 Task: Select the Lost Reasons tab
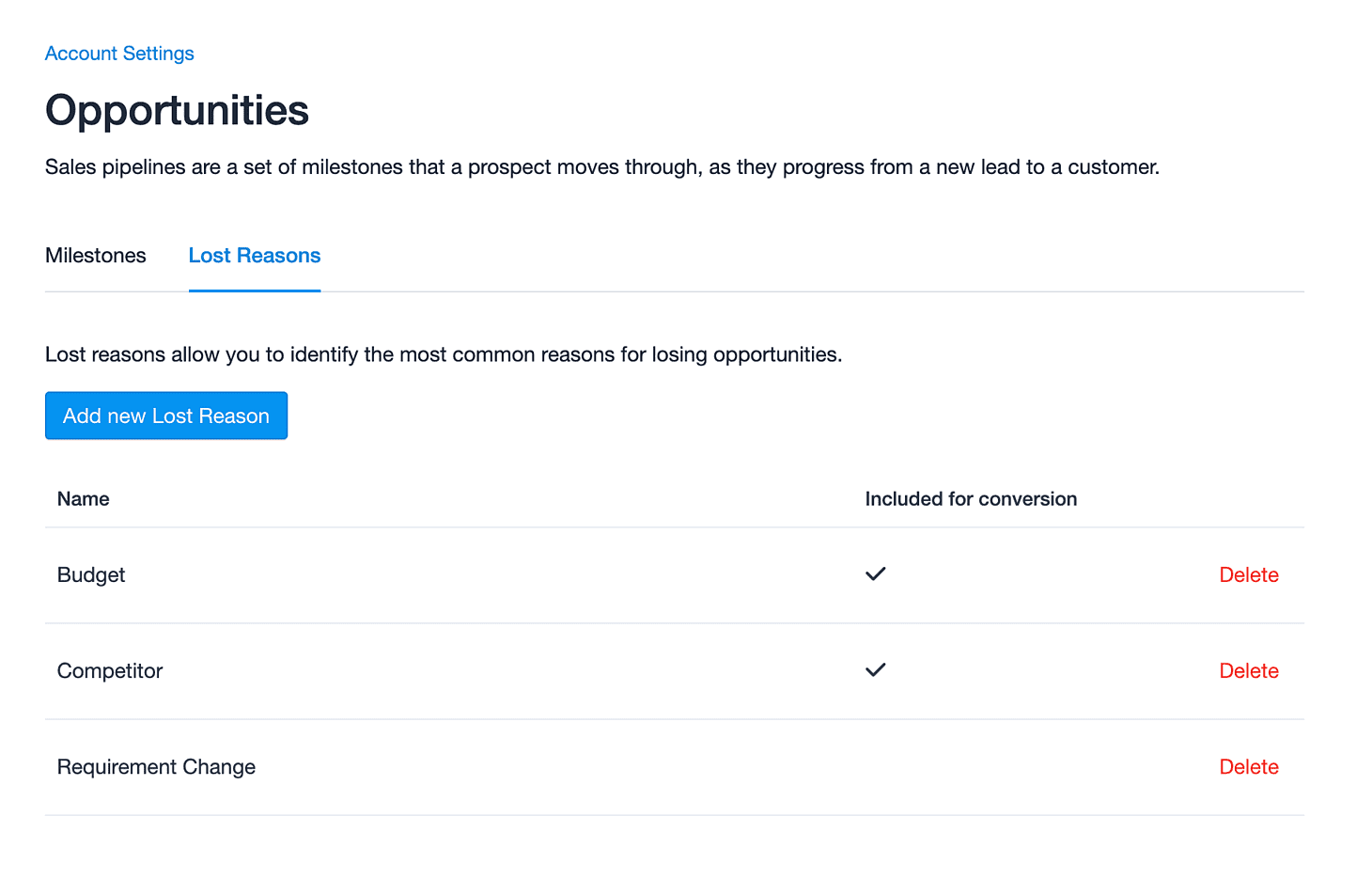[255, 256]
